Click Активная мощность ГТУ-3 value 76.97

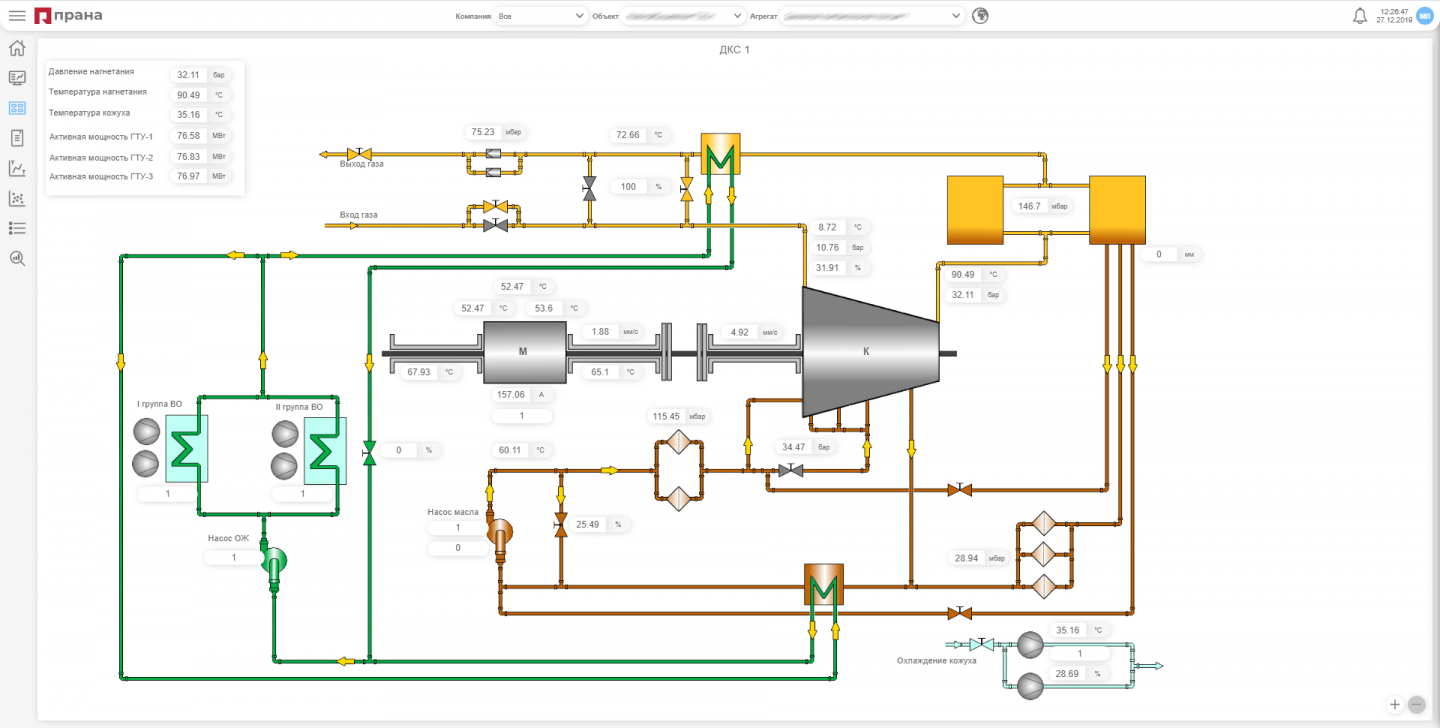click(188, 176)
